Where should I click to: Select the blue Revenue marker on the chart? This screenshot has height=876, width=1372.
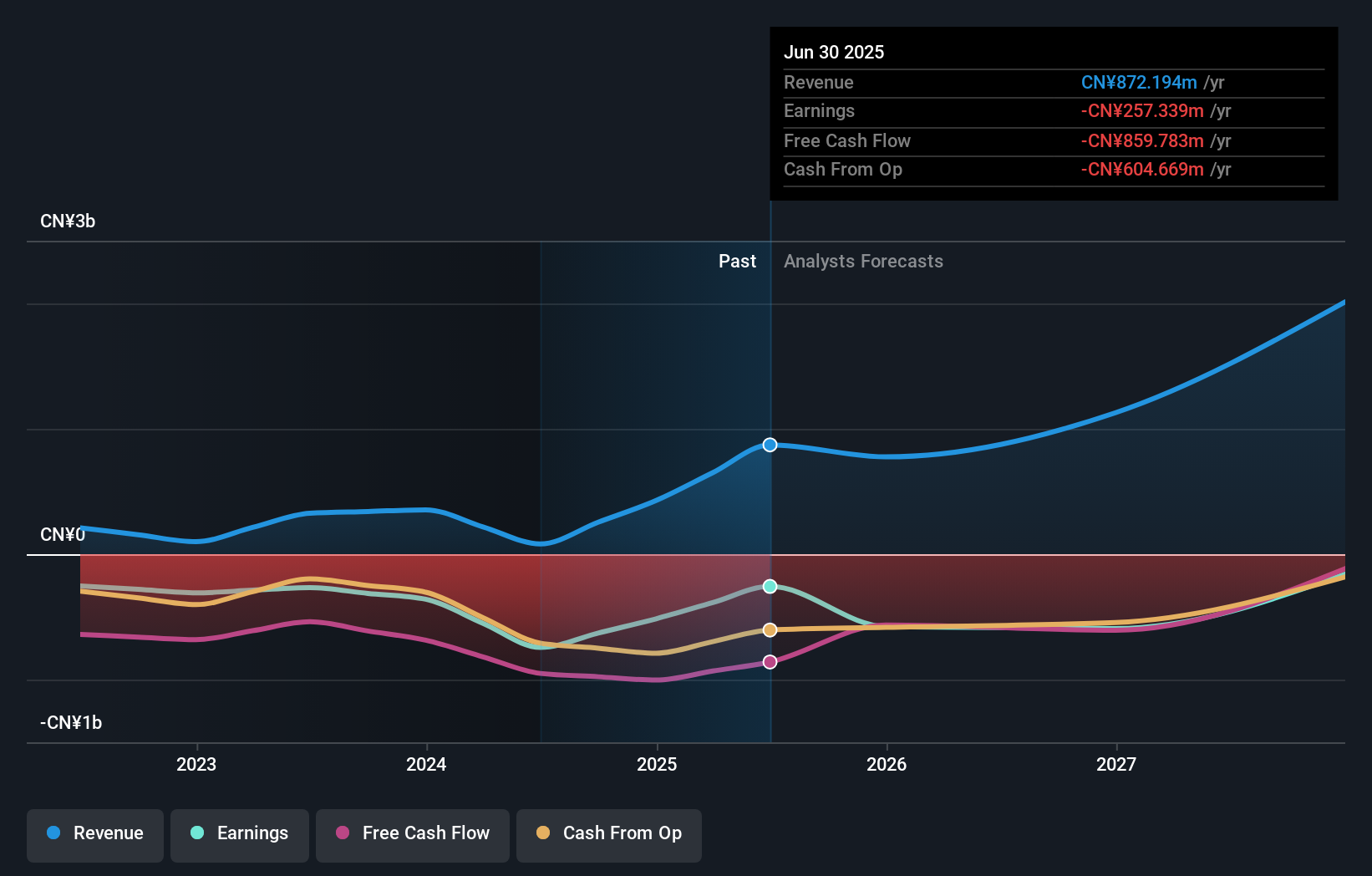pyautogui.click(x=770, y=444)
